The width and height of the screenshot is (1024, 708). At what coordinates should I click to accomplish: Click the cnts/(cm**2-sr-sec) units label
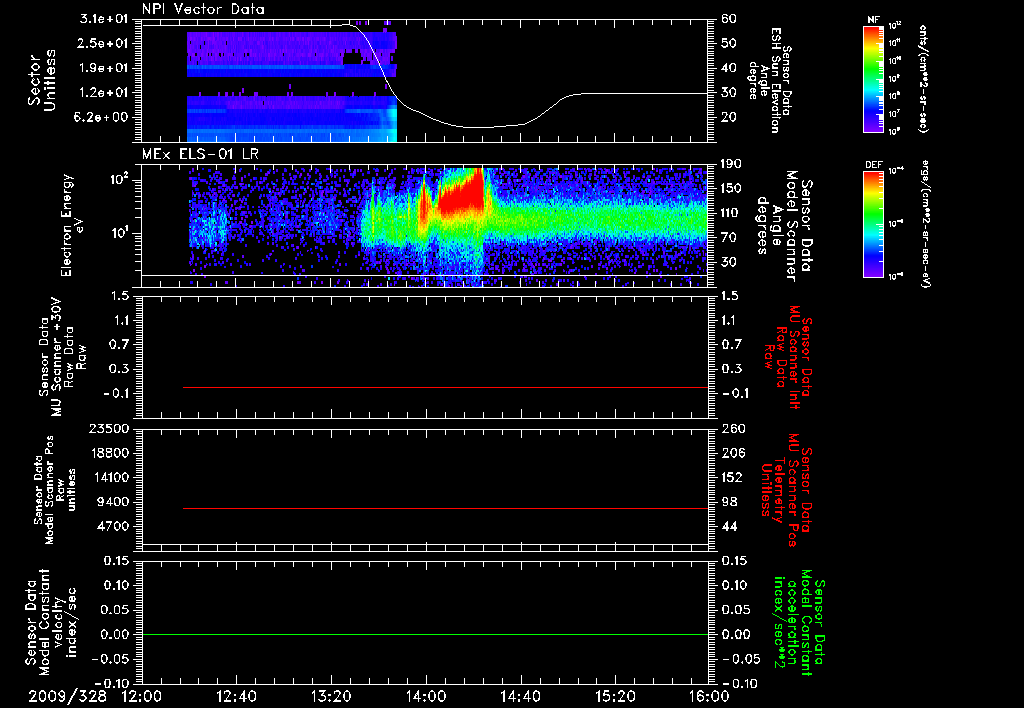coord(923,78)
